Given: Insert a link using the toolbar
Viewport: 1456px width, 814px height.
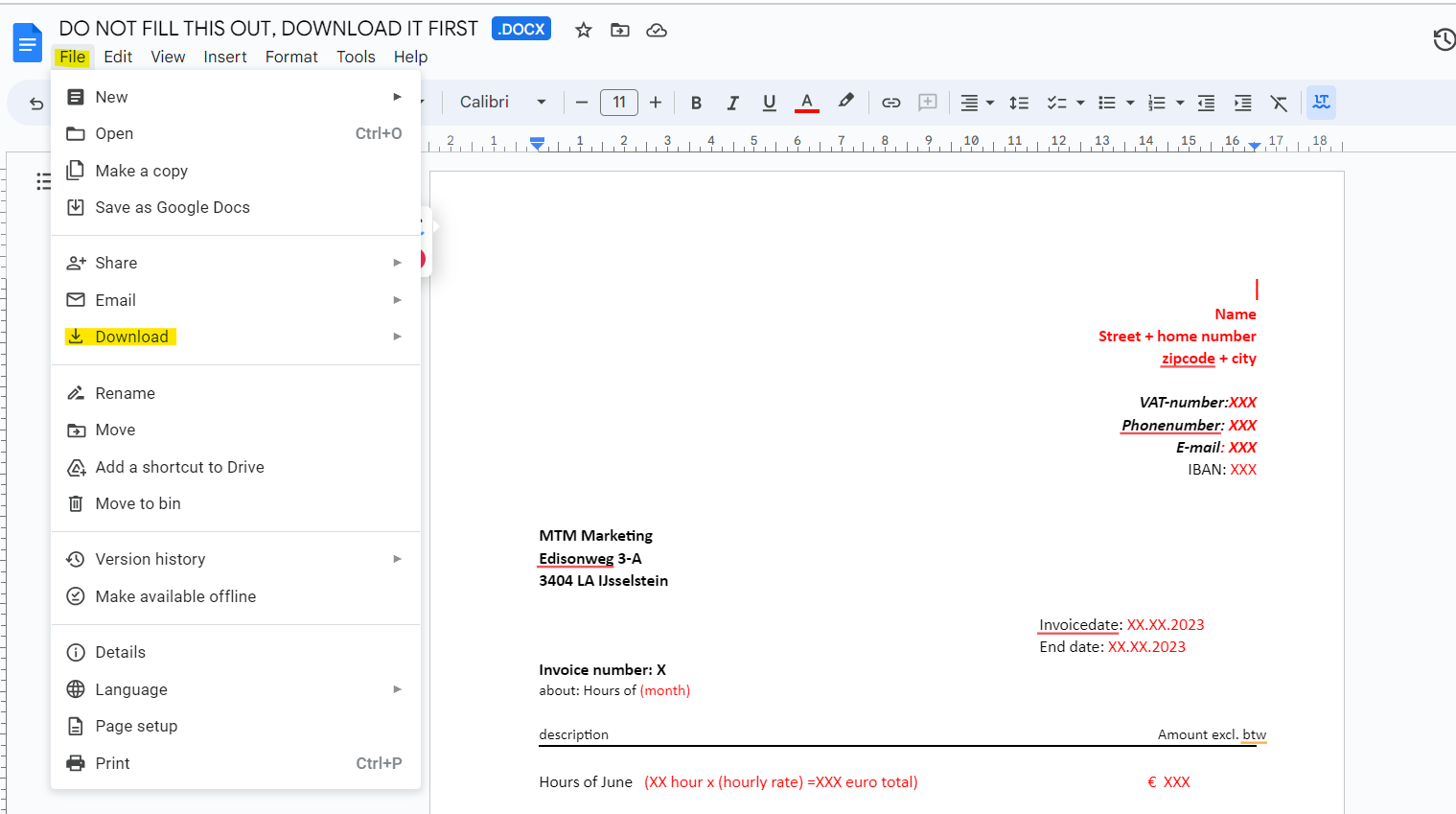Looking at the screenshot, I should pyautogui.click(x=890, y=103).
